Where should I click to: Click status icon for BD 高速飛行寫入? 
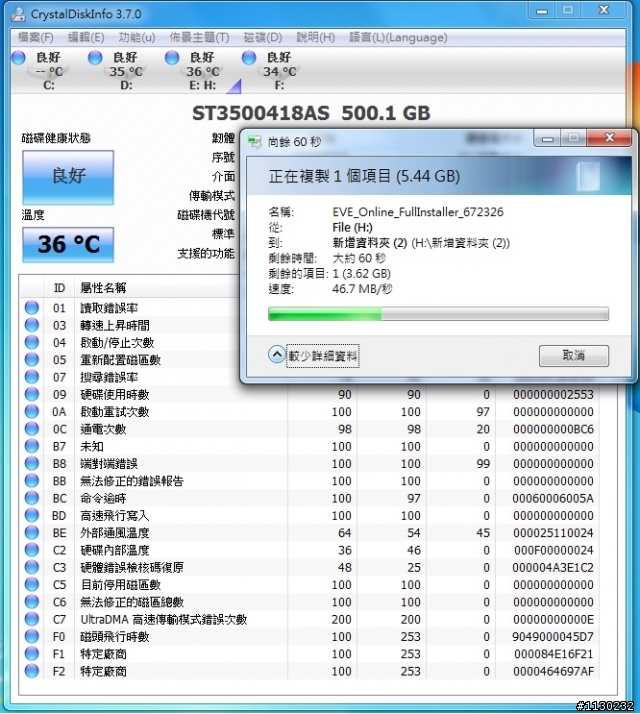[x=31, y=515]
